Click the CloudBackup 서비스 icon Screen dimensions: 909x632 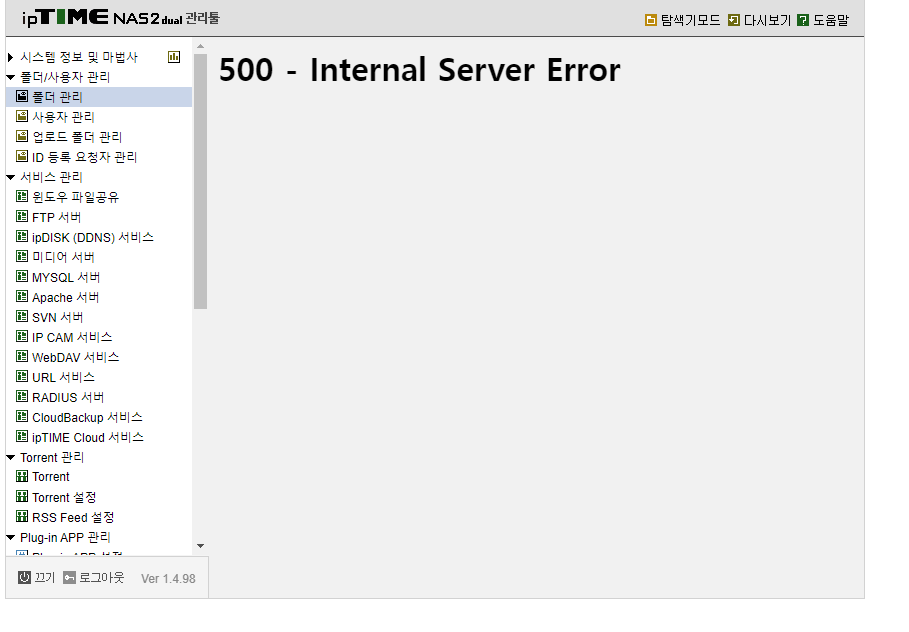[22, 416]
